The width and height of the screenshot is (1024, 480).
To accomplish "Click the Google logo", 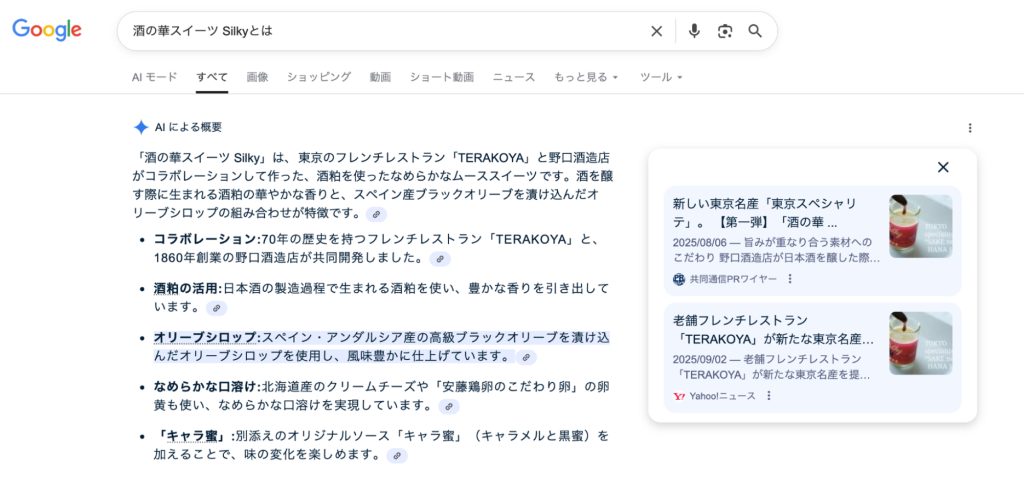I will point(47,30).
